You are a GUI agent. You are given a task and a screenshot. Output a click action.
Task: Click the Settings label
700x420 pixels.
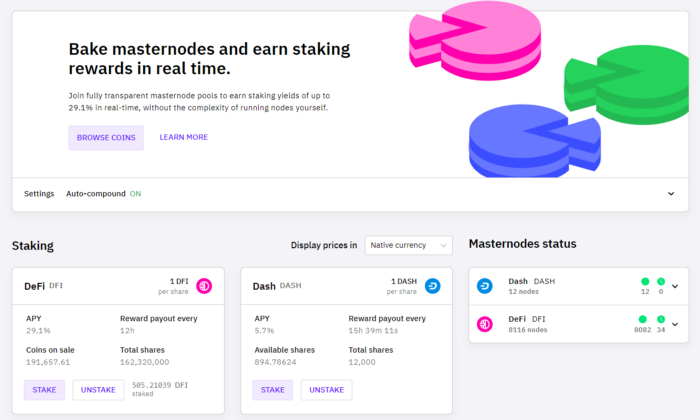coord(39,194)
